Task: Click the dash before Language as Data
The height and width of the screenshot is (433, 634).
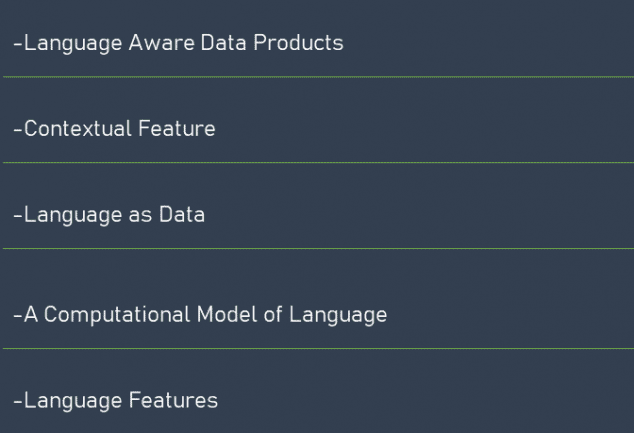Action: 18,216
